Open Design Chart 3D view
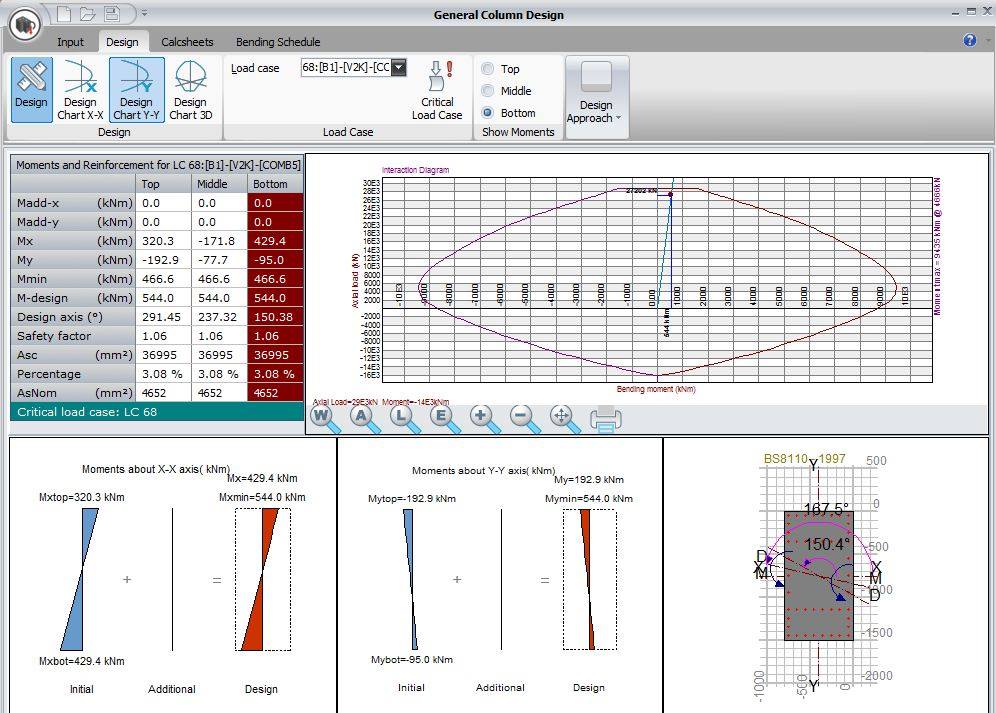The image size is (996, 713). click(x=191, y=90)
